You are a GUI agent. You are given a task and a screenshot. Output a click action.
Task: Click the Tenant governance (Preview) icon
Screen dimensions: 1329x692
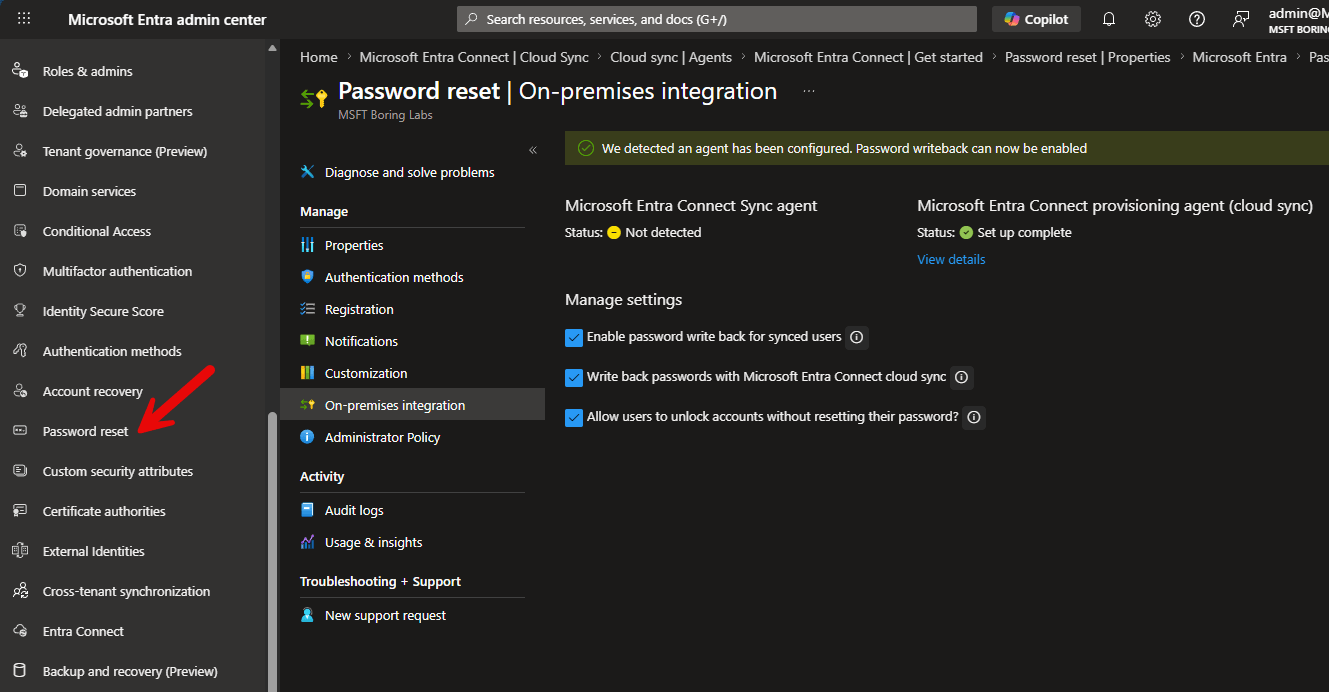[x=19, y=151]
